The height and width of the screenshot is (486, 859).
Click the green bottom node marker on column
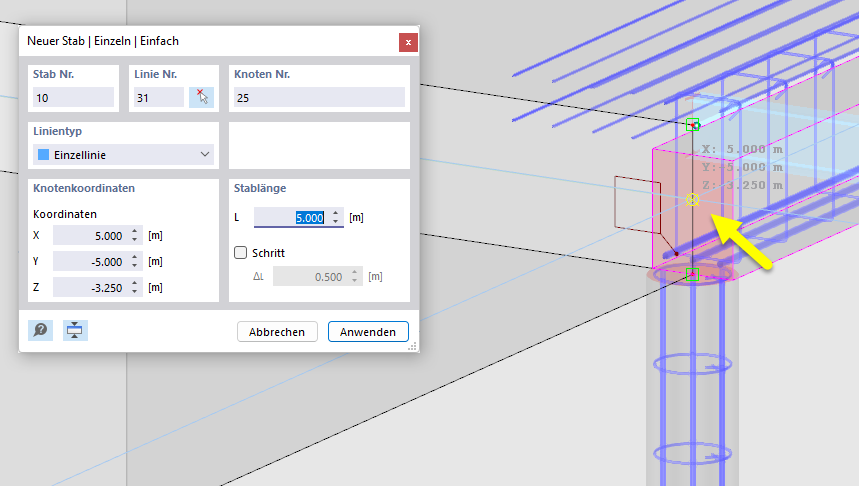tap(692, 275)
